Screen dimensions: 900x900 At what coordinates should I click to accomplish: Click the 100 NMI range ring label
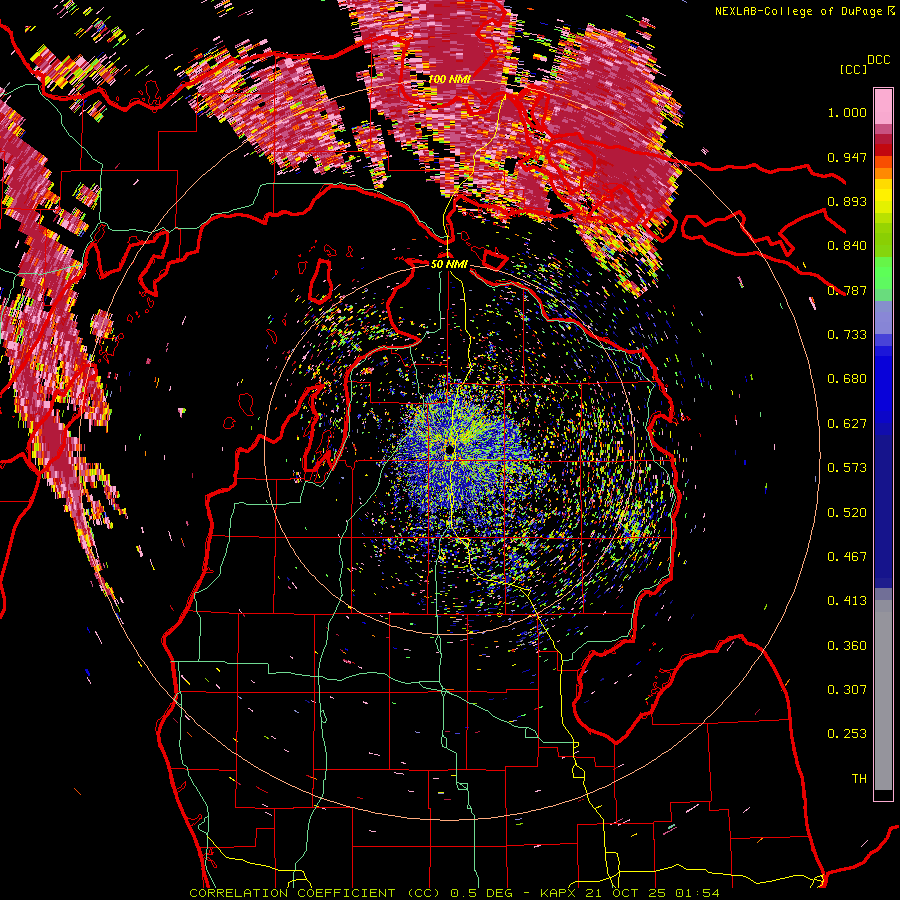pos(448,79)
